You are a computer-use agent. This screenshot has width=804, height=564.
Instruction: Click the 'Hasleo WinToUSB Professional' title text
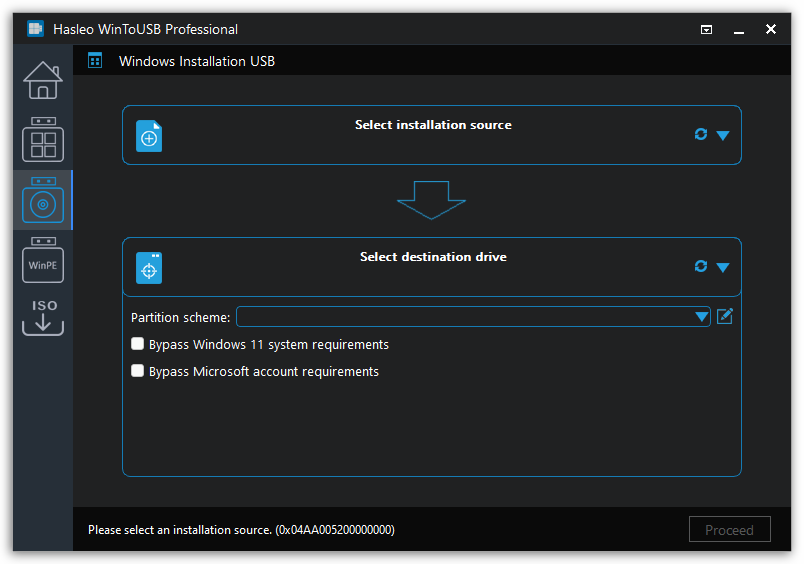(146, 29)
